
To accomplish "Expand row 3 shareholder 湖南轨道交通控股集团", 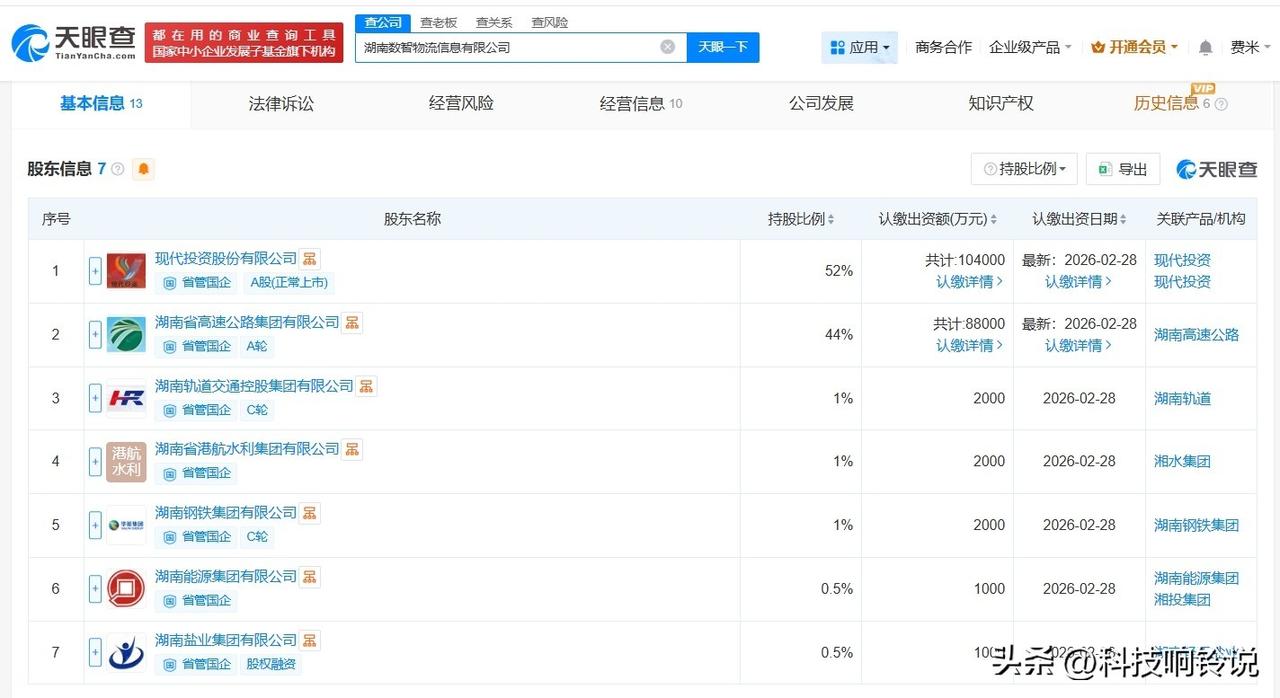I will point(95,398).
